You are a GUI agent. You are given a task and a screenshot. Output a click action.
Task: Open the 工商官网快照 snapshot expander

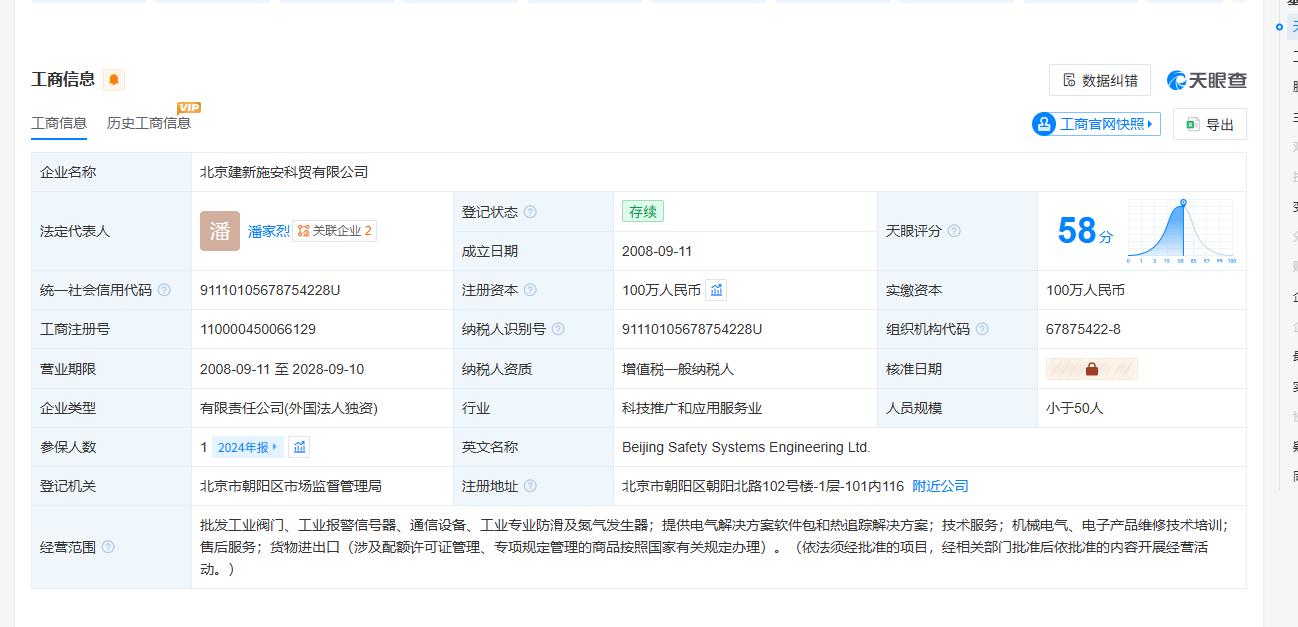point(1096,124)
